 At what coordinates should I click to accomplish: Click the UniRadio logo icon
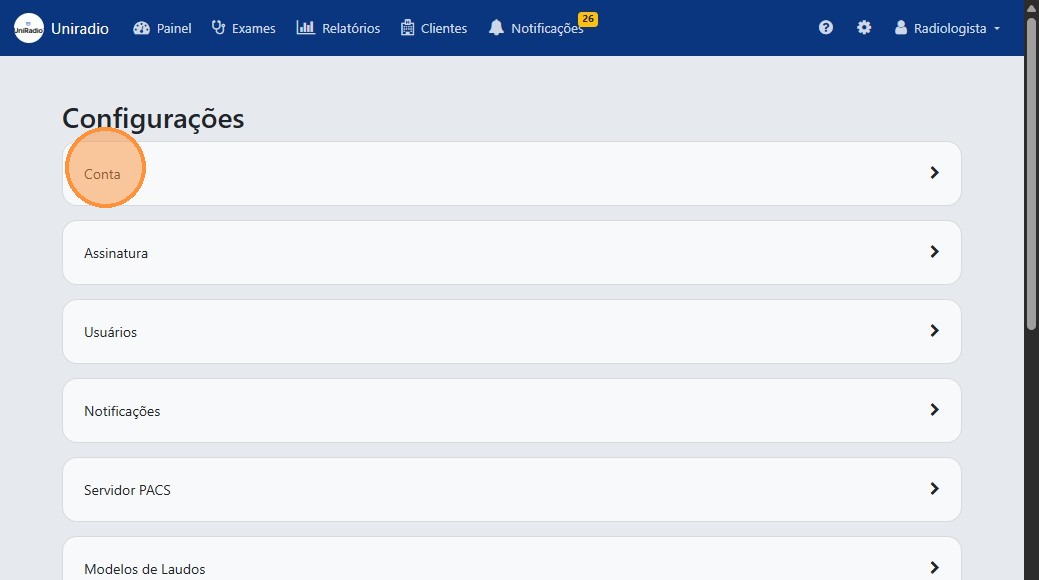click(29, 28)
